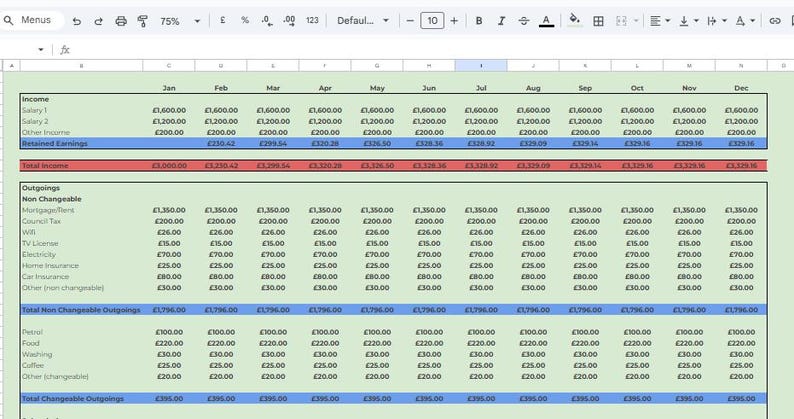Select the Other Income label cell
794x419 pixels.
click(82, 132)
